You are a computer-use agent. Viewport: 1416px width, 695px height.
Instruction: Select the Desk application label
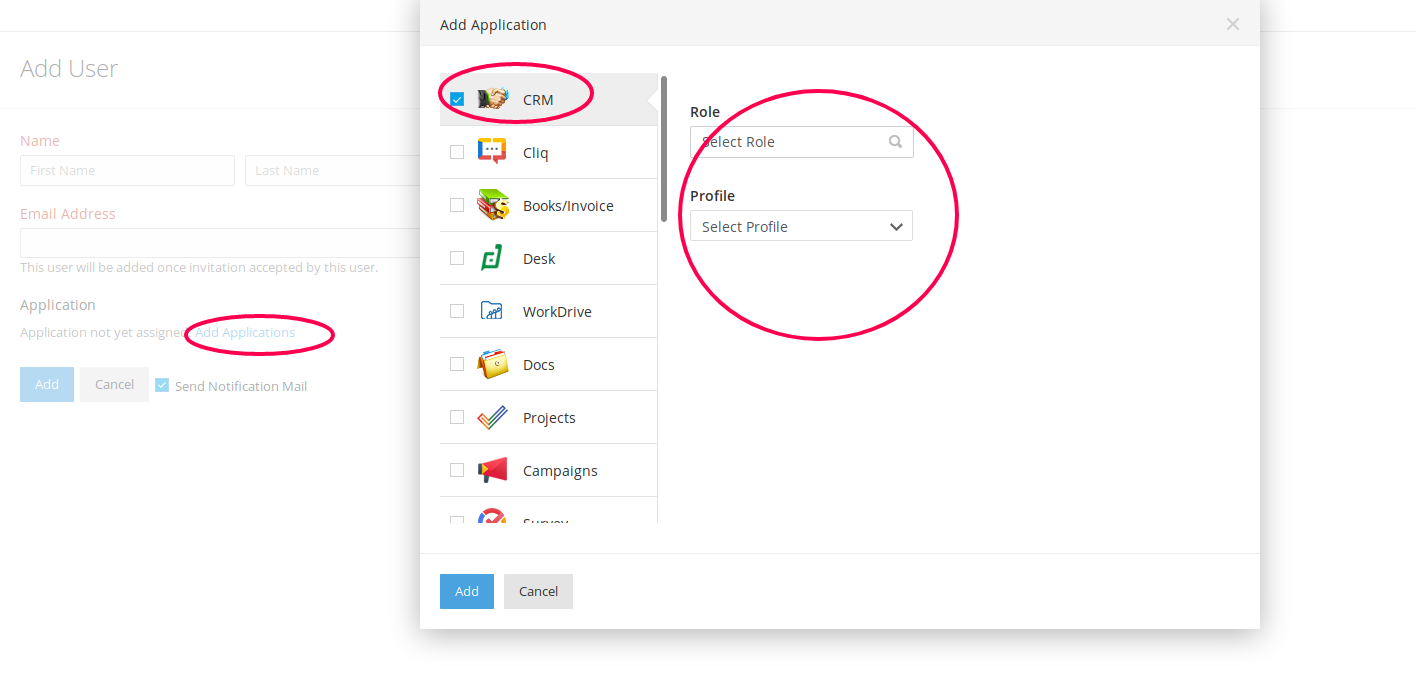539,259
